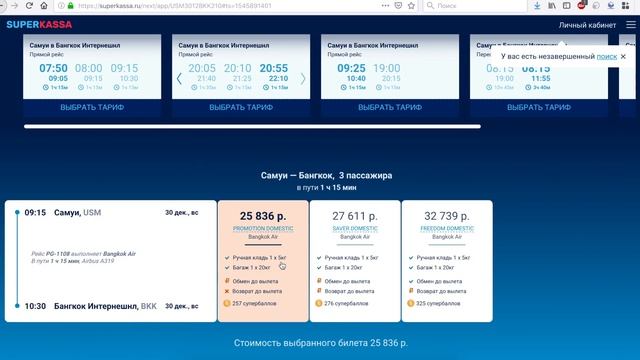Viewport: 640px width, 360px height.
Task: Reload the page in the browser
Action: [29, 6]
